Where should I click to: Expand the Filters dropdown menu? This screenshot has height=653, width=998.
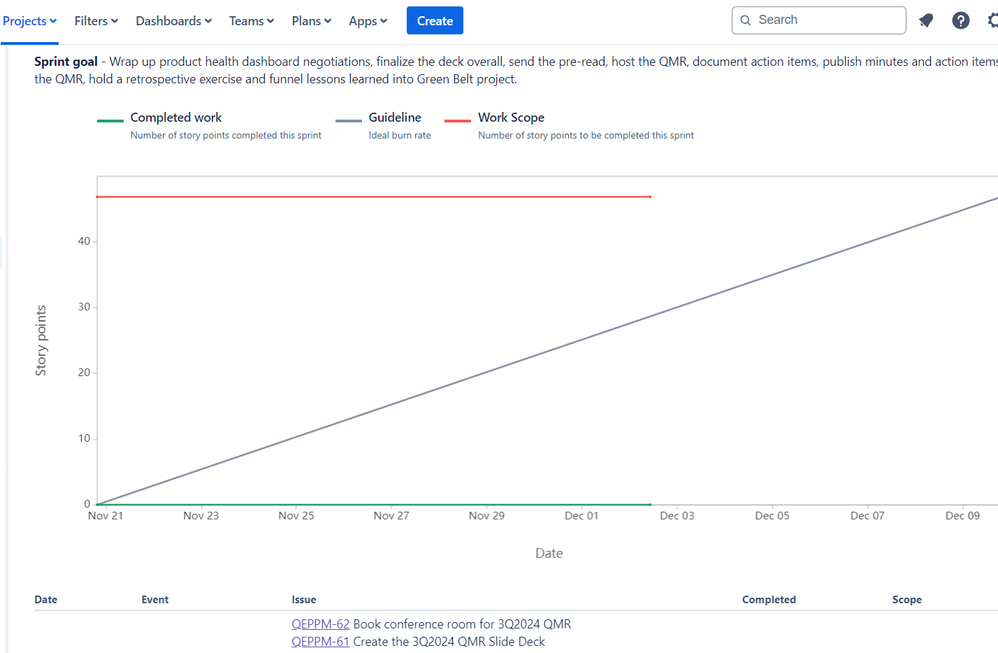96,21
